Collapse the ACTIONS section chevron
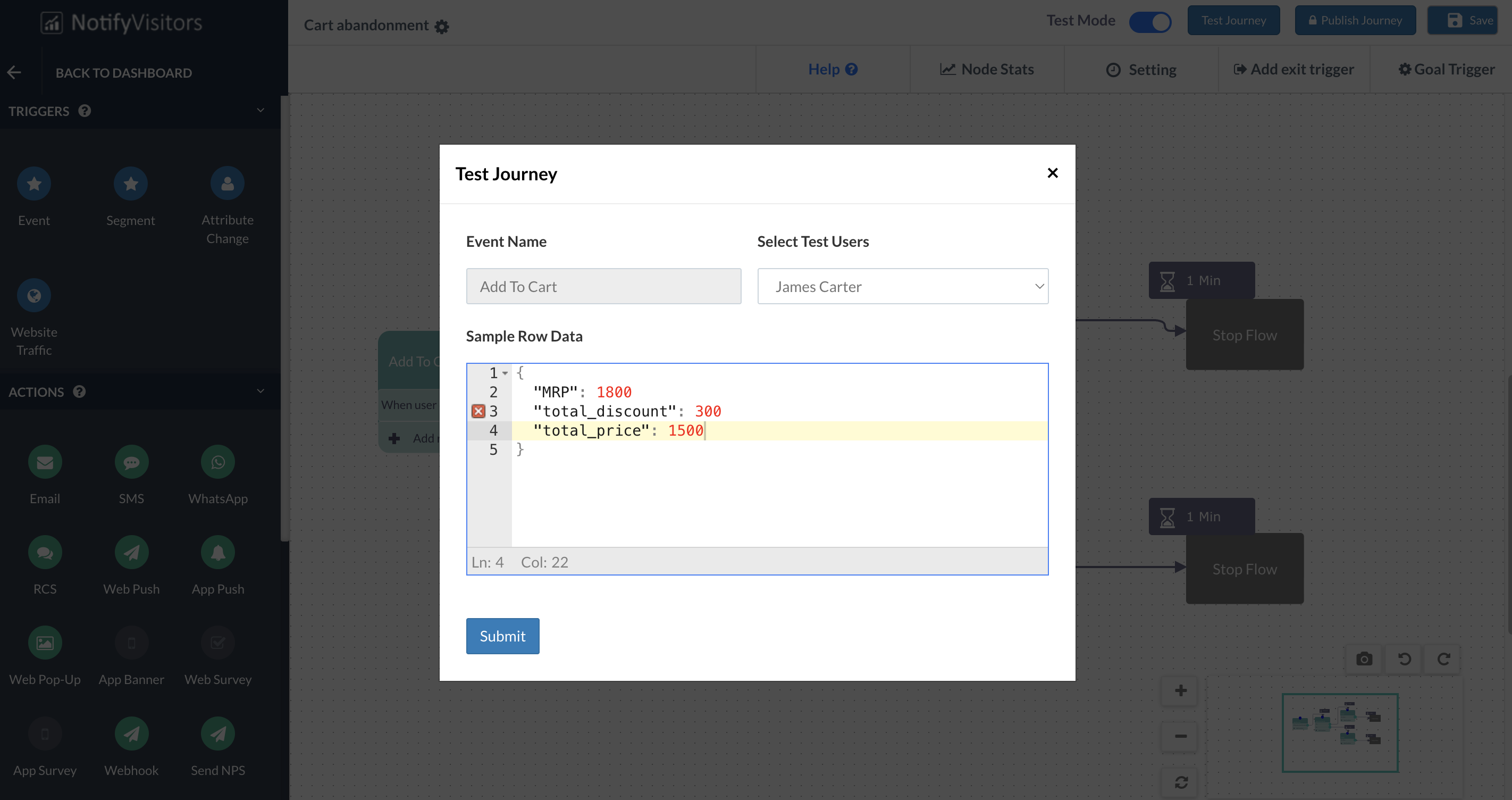 [261, 391]
